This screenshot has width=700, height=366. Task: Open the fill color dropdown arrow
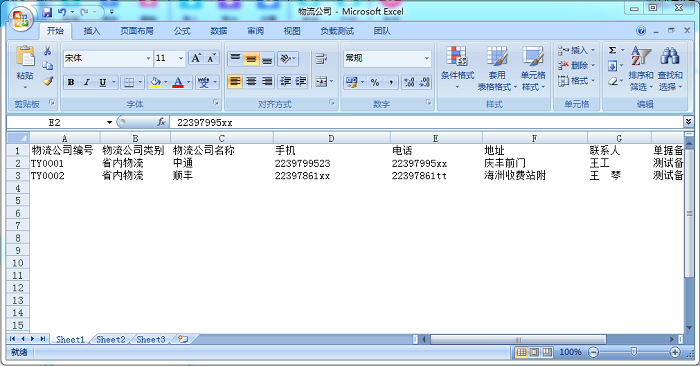166,82
